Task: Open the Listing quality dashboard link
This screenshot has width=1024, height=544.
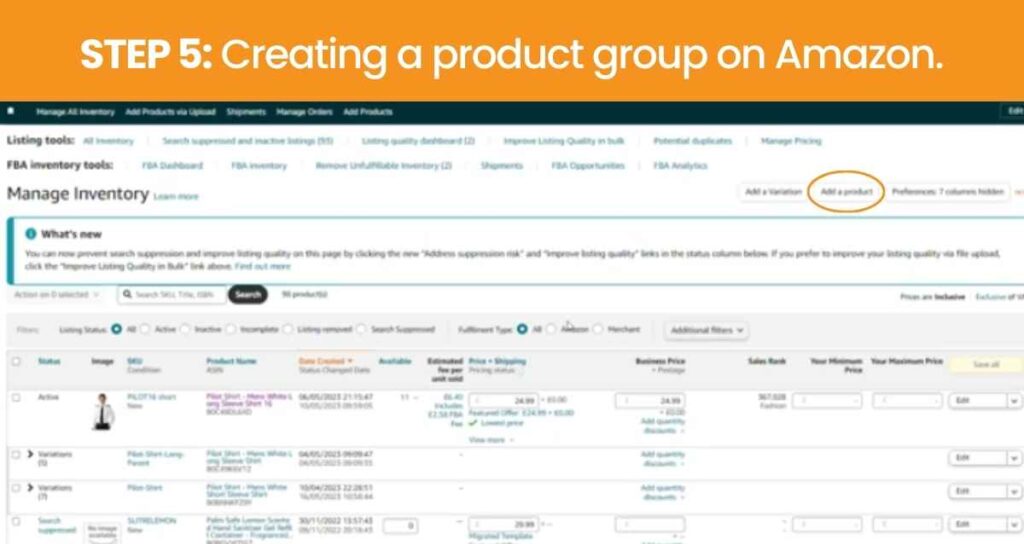Action: pos(418,141)
